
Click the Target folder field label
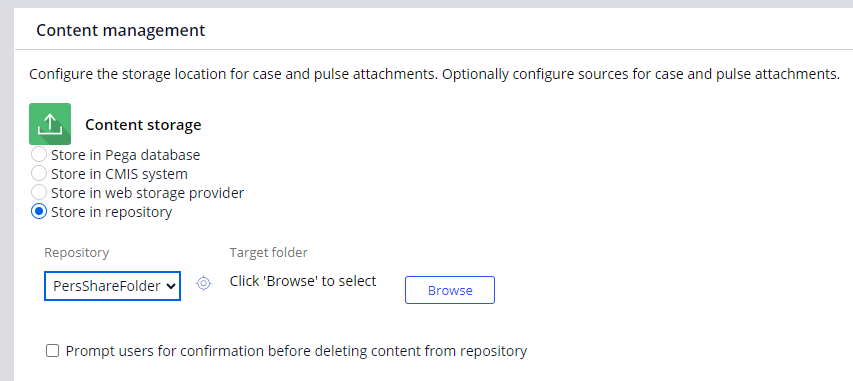pos(269,253)
